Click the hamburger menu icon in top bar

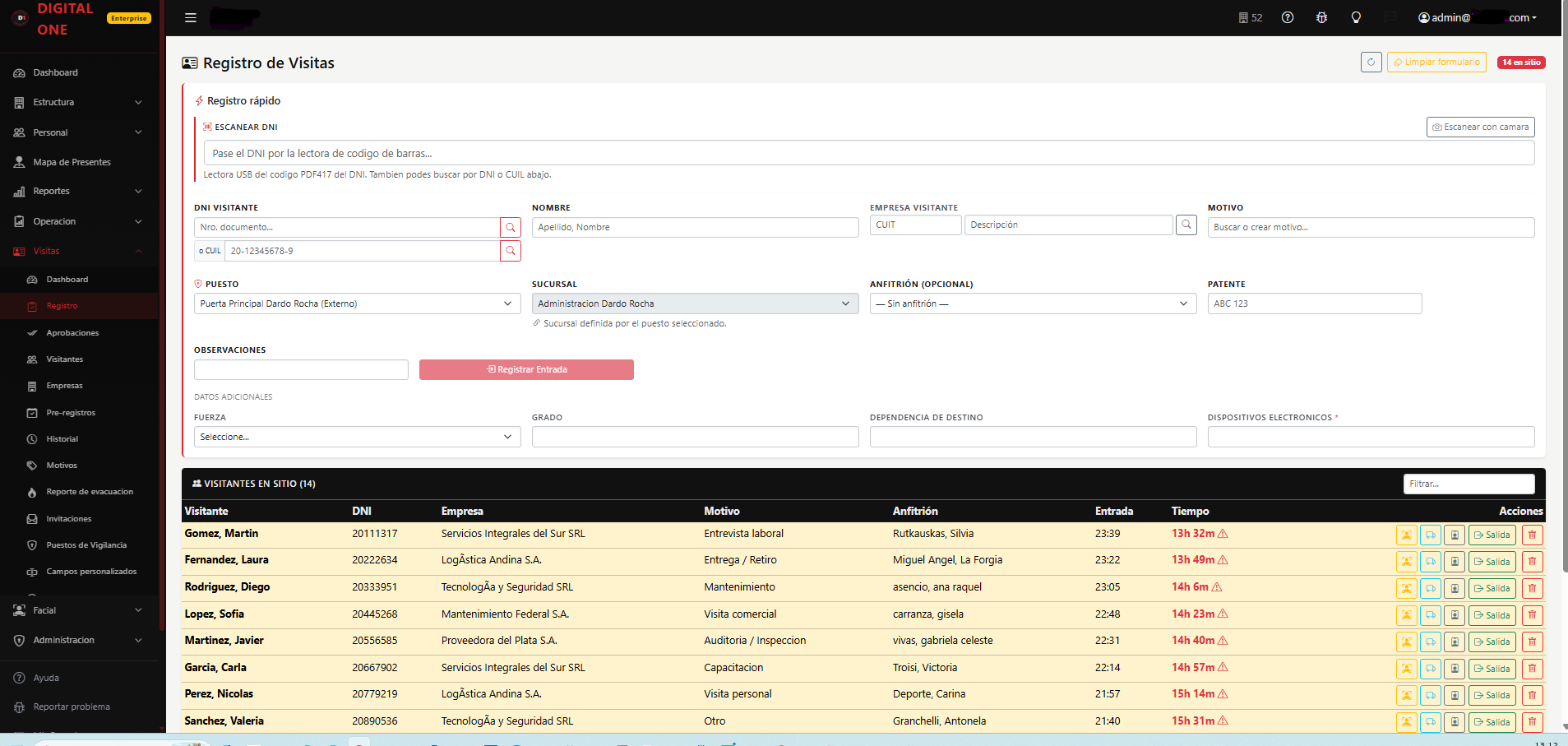click(191, 17)
